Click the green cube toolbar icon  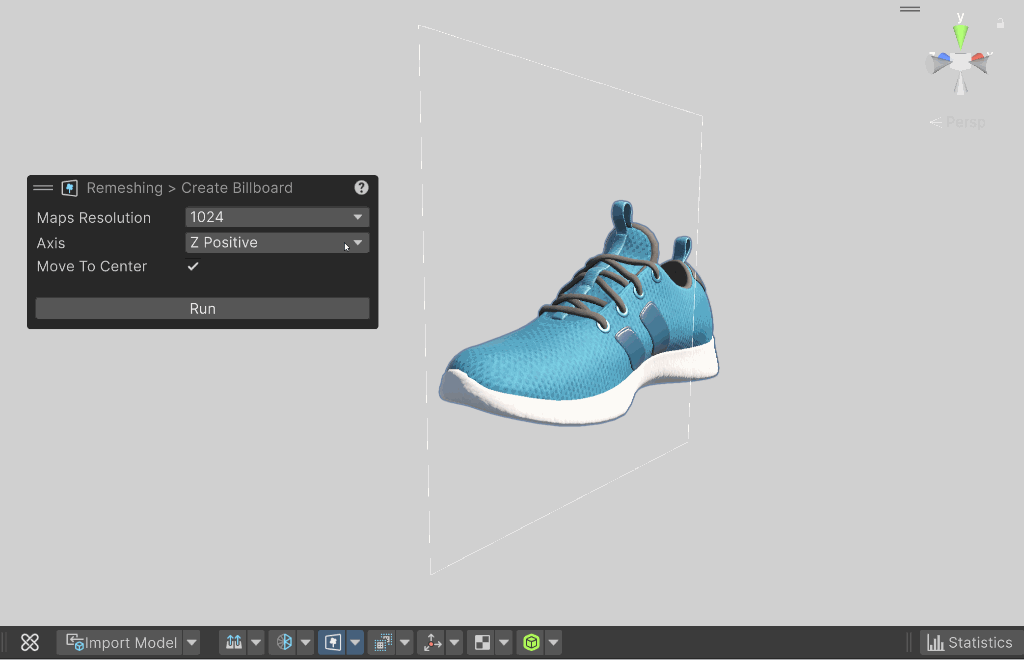pos(531,642)
